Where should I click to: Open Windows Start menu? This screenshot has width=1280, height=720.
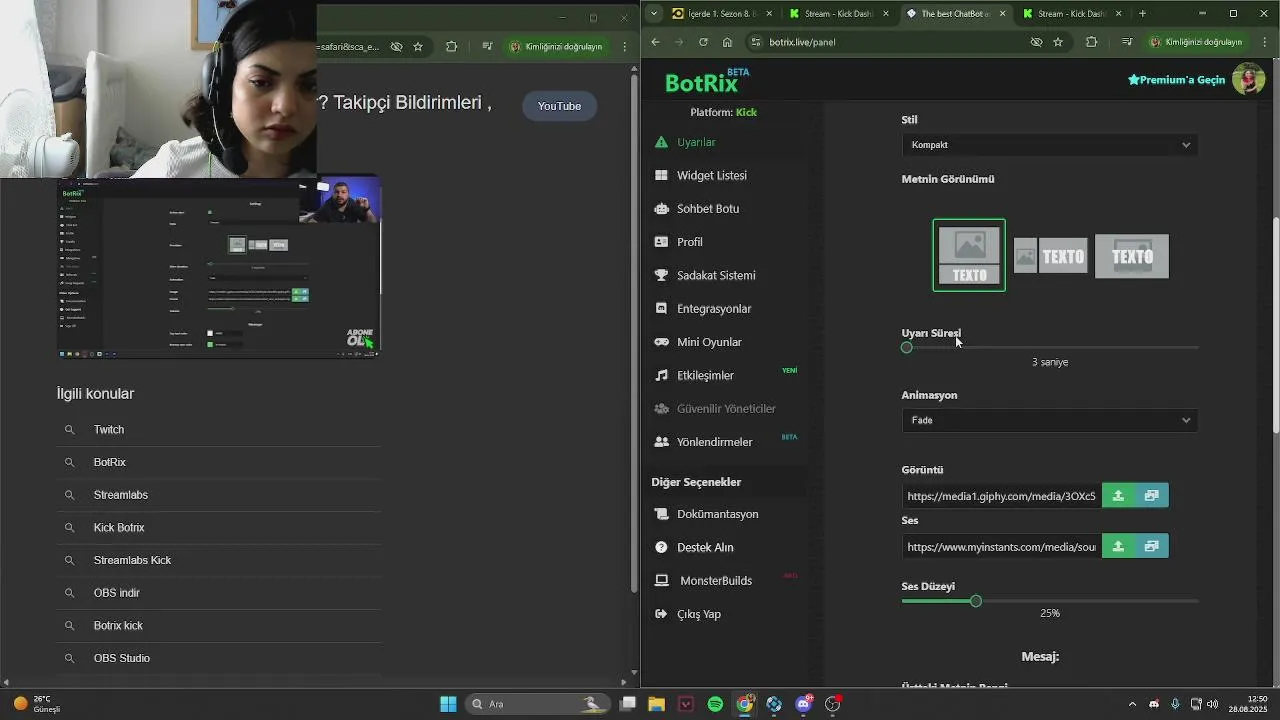(x=448, y=704)
